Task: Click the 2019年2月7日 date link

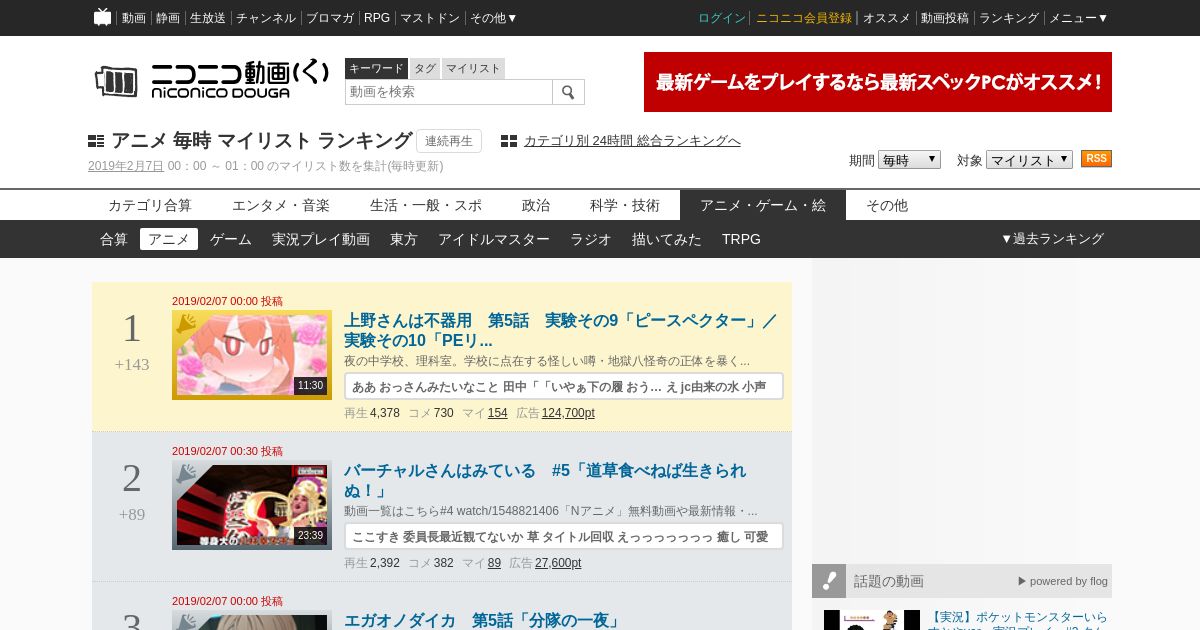Action: [x=126, y=166]
